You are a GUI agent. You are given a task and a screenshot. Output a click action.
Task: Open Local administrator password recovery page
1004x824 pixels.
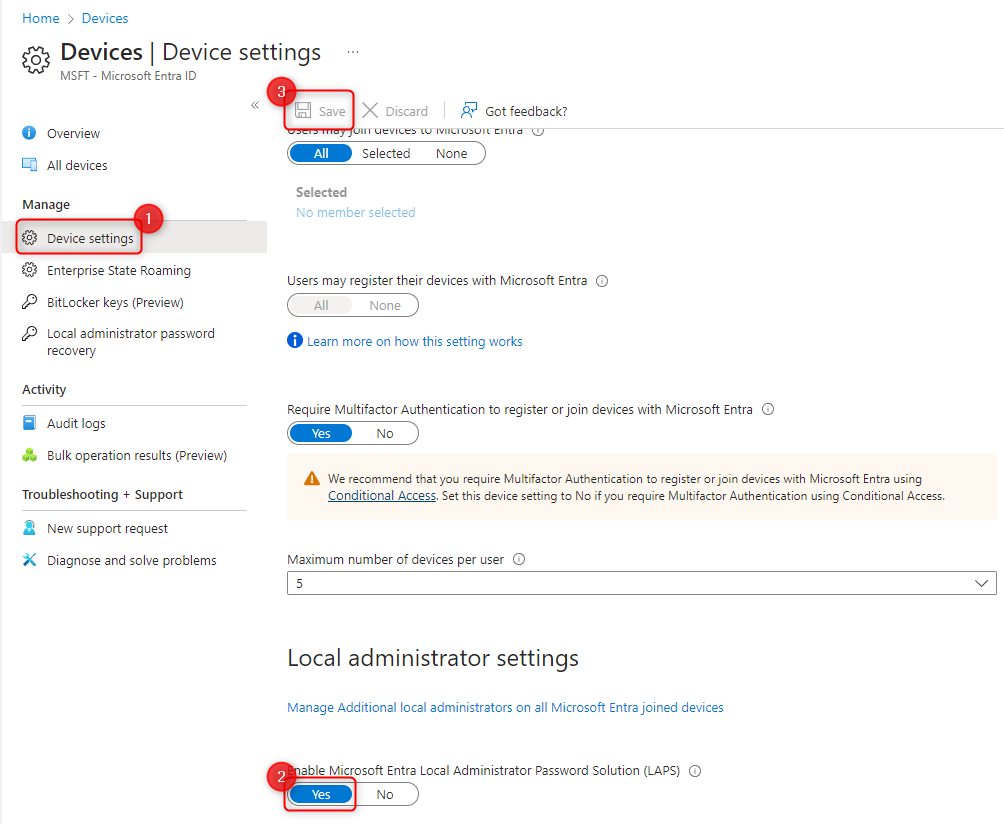pos(131,342)
